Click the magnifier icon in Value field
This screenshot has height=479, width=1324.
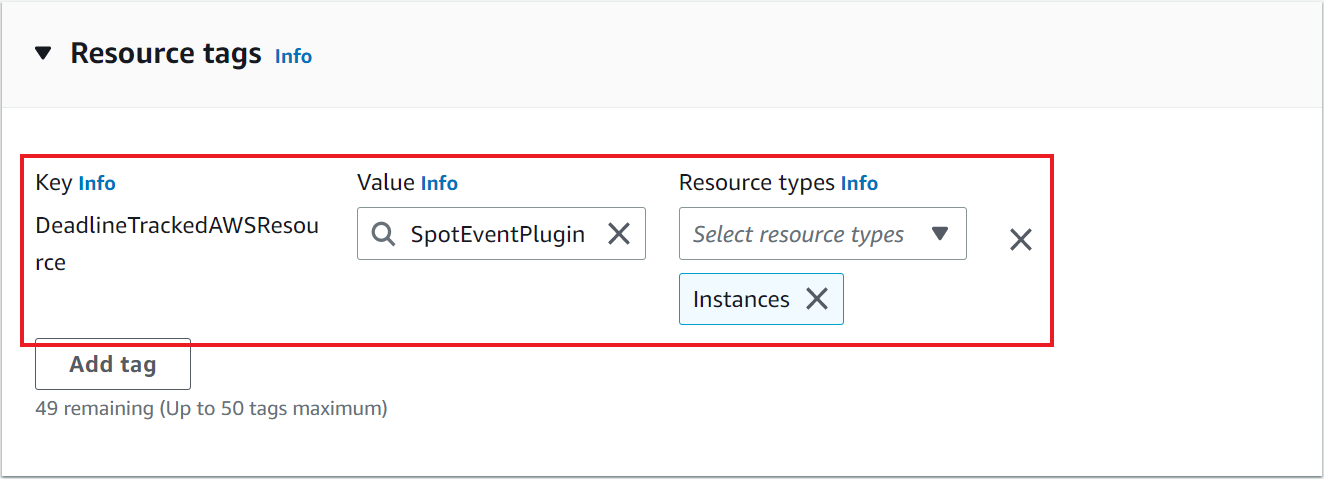pyautogui.click(x=383, y=234)
